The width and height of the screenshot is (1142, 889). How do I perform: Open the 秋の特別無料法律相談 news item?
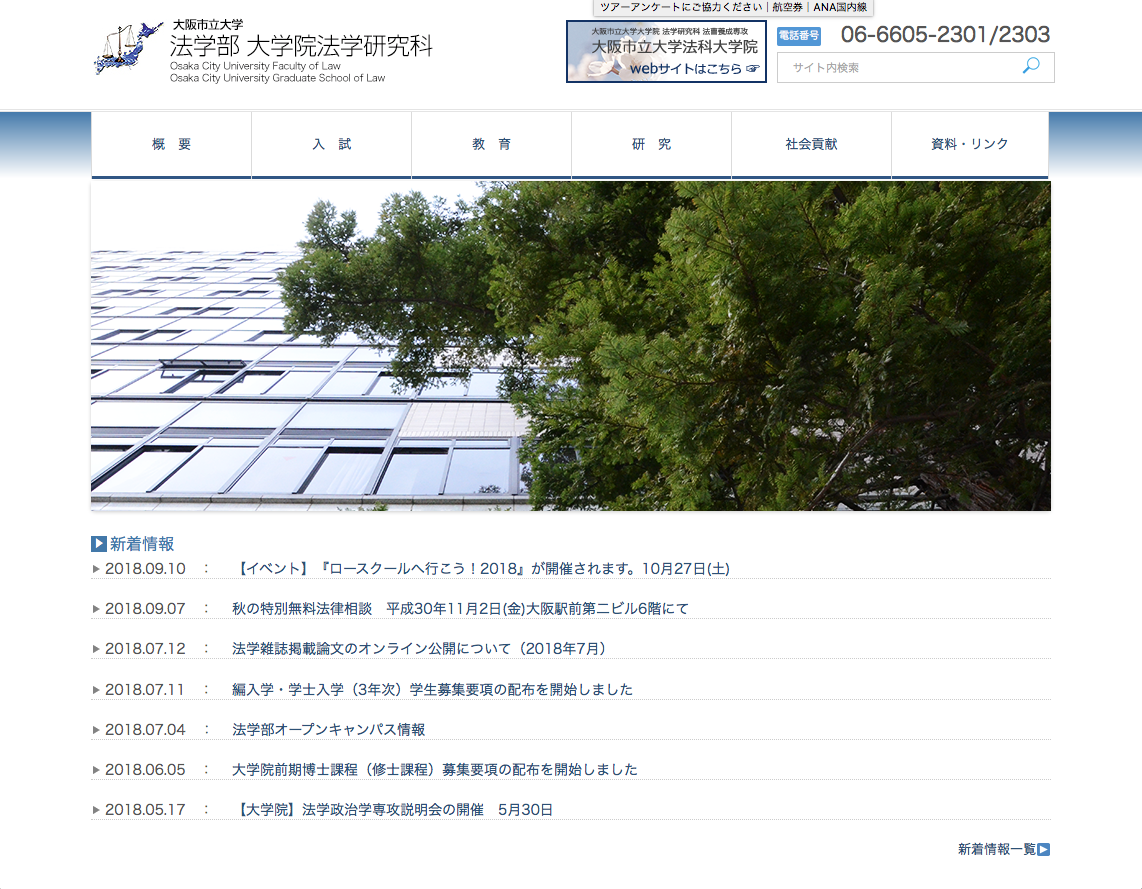tap(460, 609)
